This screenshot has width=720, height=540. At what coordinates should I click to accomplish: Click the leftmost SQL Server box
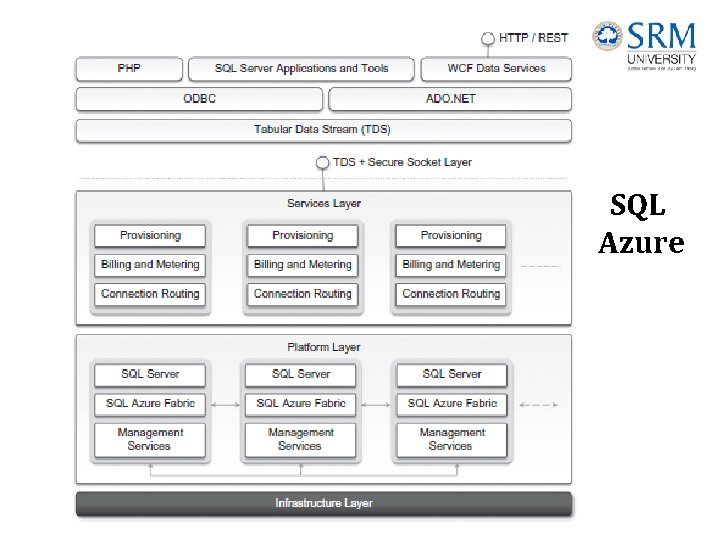point(150,375)
